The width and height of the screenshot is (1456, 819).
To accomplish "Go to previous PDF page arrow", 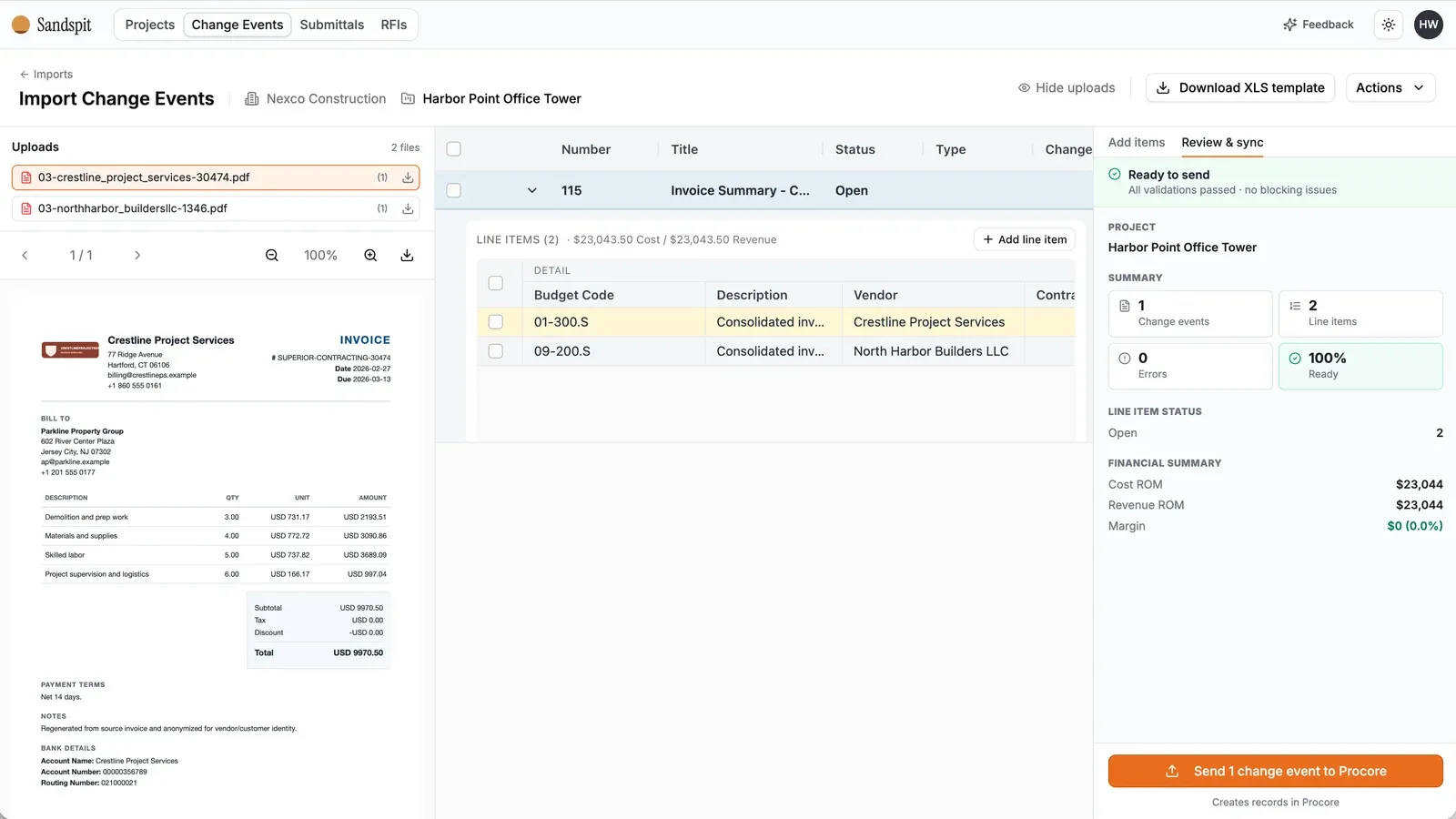I will click(x=25, y=256).
